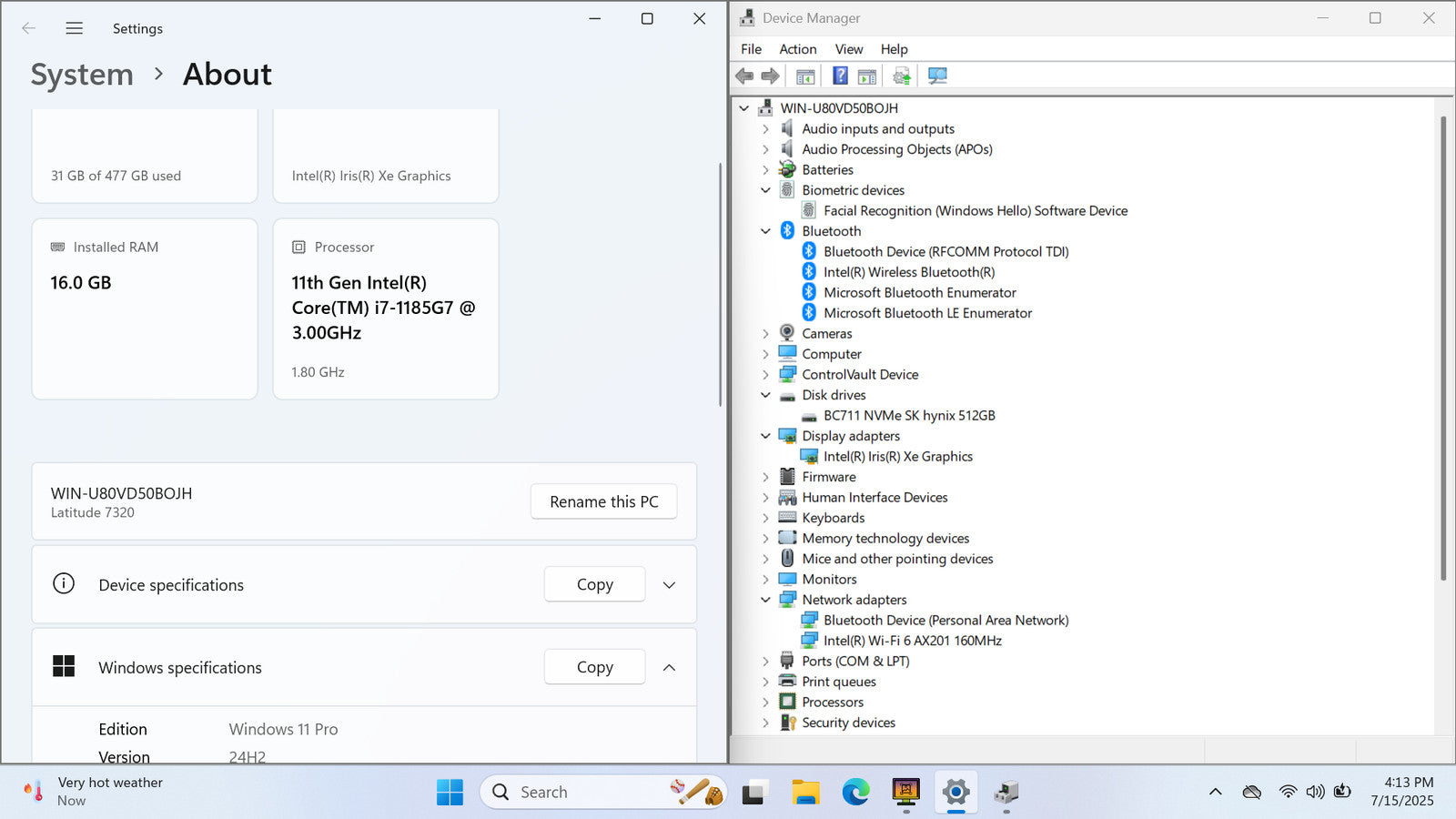Select the ControlVault Device entry

(860, 374)
